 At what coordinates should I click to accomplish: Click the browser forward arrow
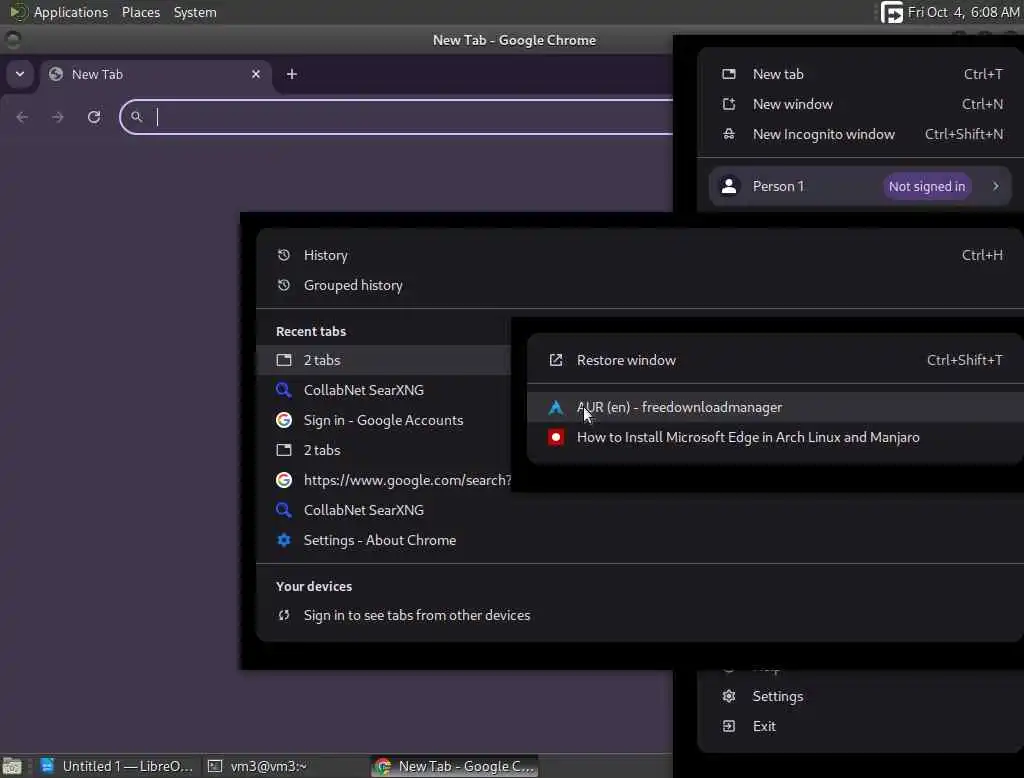pos(57,117)
